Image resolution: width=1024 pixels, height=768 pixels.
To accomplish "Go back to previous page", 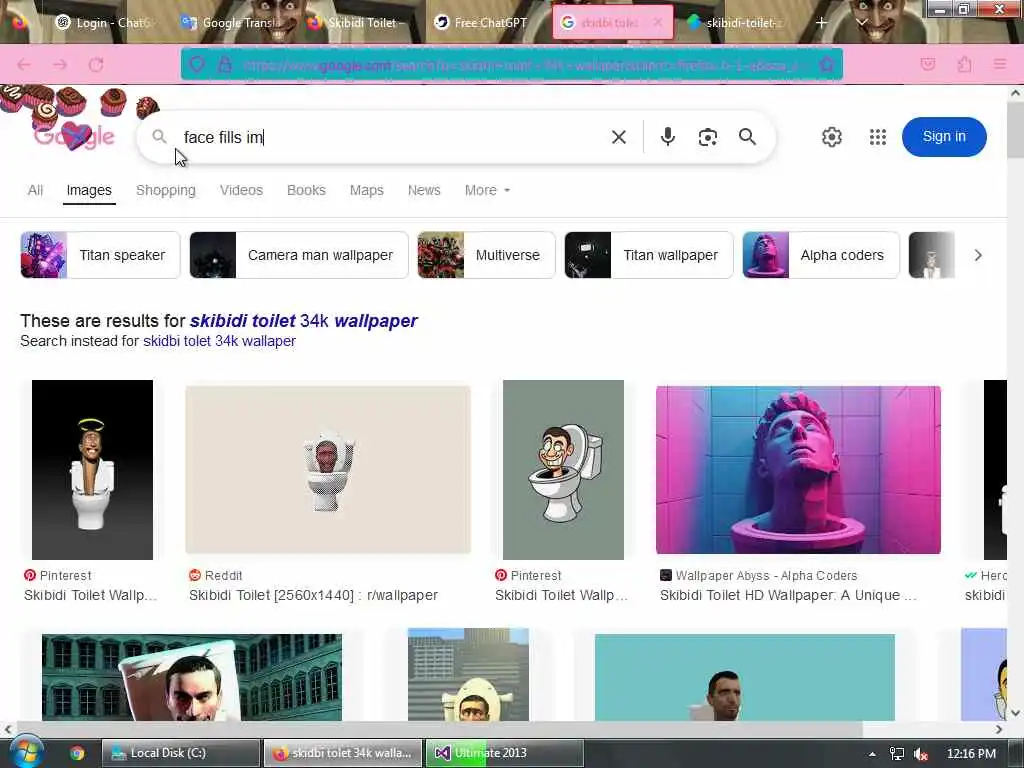I will coord(24,64).
